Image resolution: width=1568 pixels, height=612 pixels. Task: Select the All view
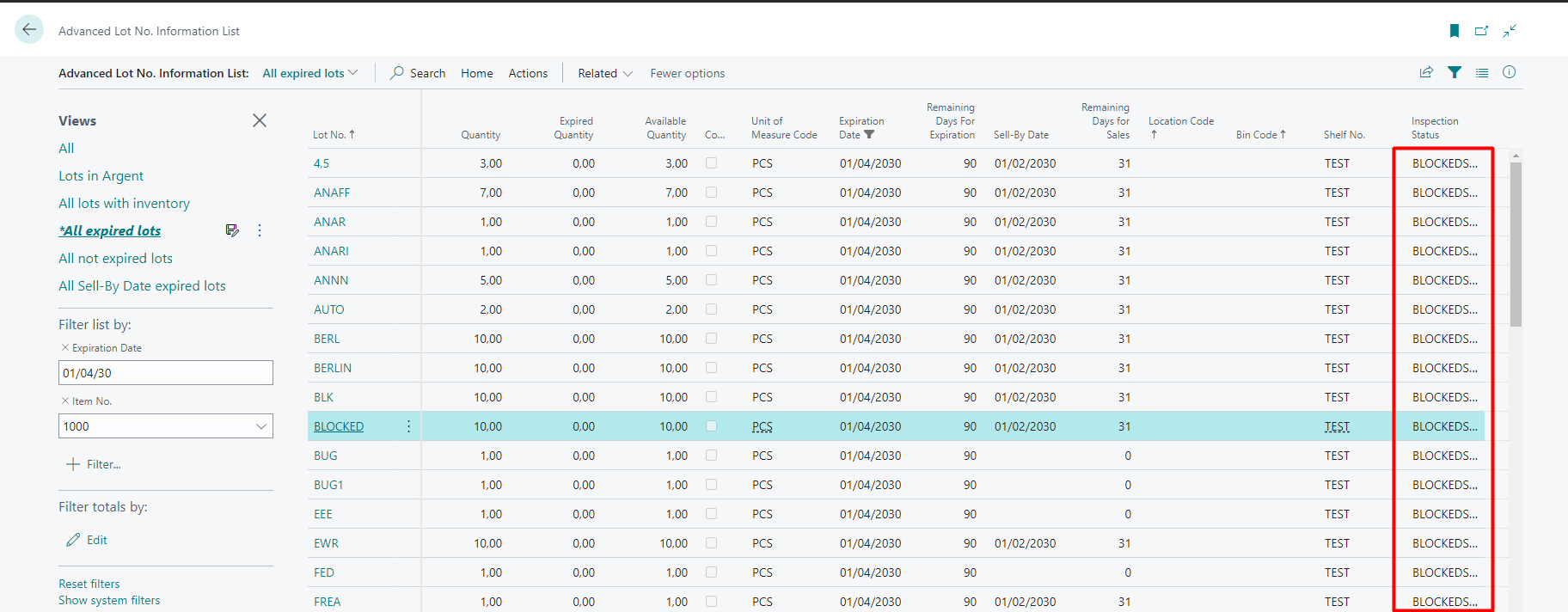pyautogui.click(x=66, y=148)
